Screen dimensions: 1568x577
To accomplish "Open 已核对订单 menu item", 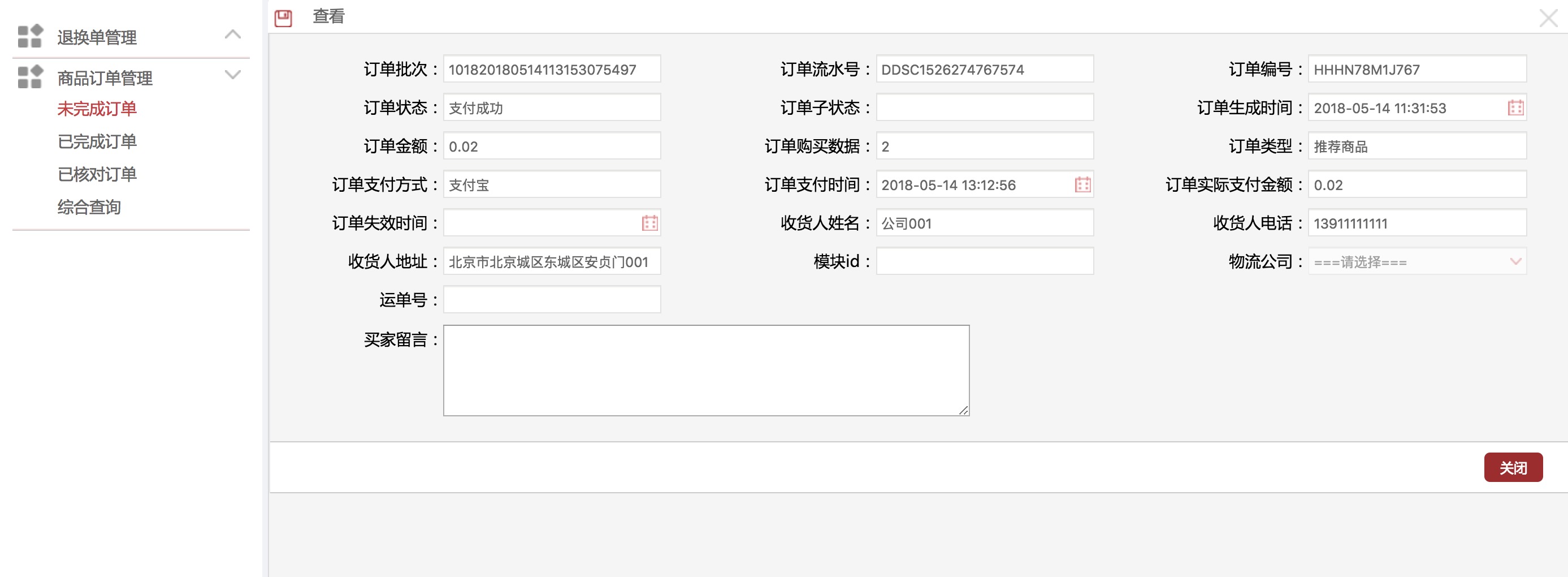I will coord(97,175).
